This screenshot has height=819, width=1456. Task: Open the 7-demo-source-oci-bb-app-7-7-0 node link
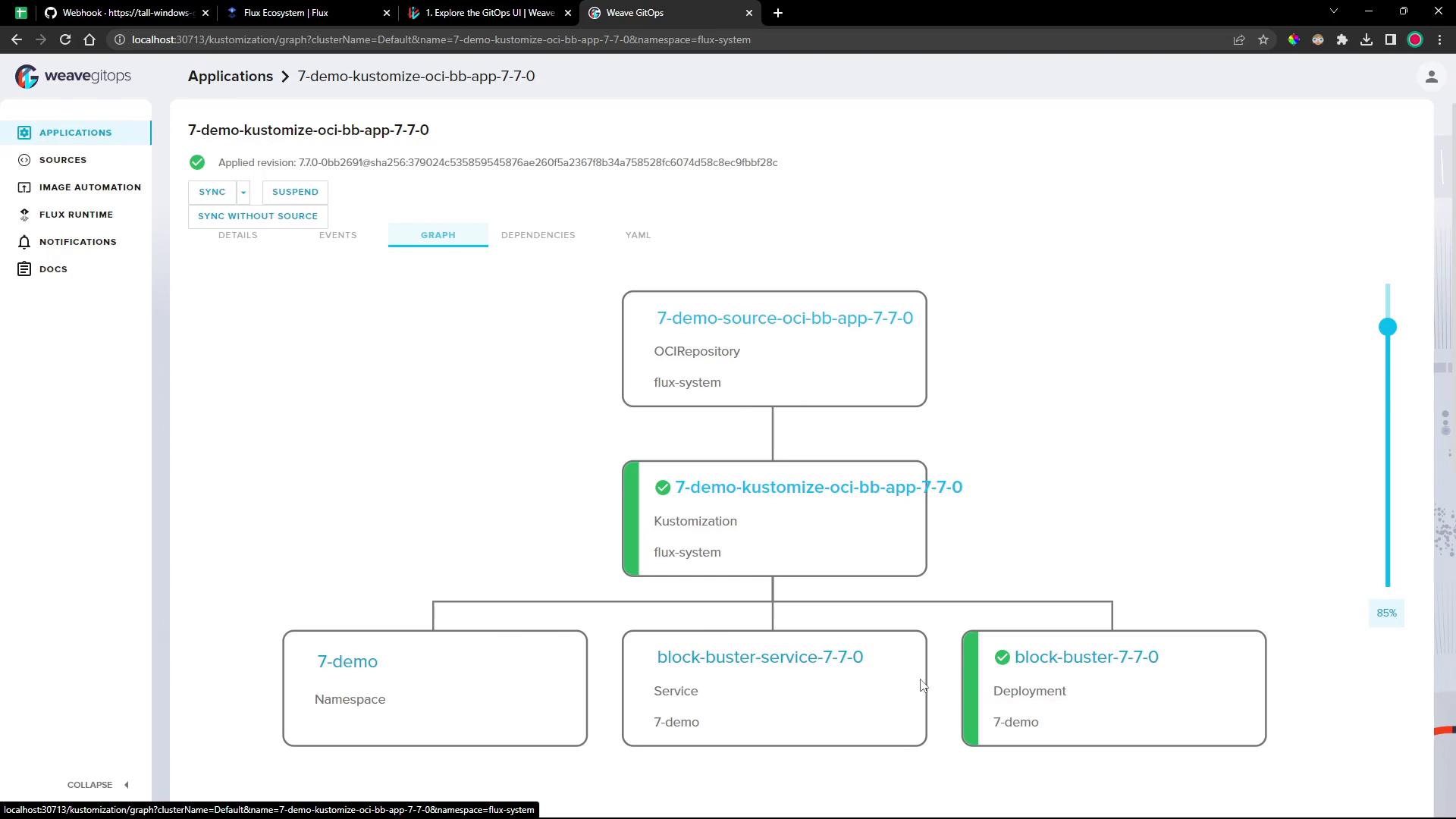[785, 318]
